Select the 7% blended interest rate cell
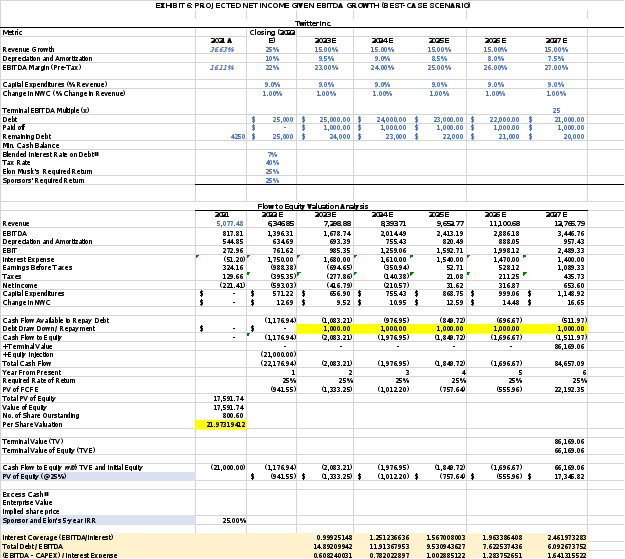The height and width of the screenshot is (559, 625). click(272, 154)
